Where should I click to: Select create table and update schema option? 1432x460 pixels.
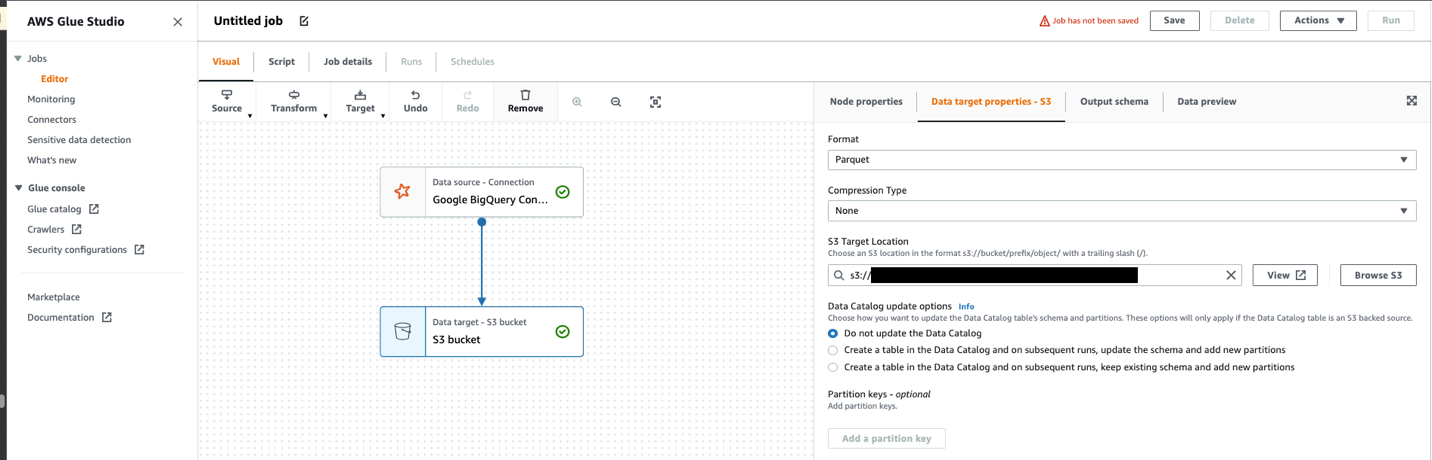(833, 350)
